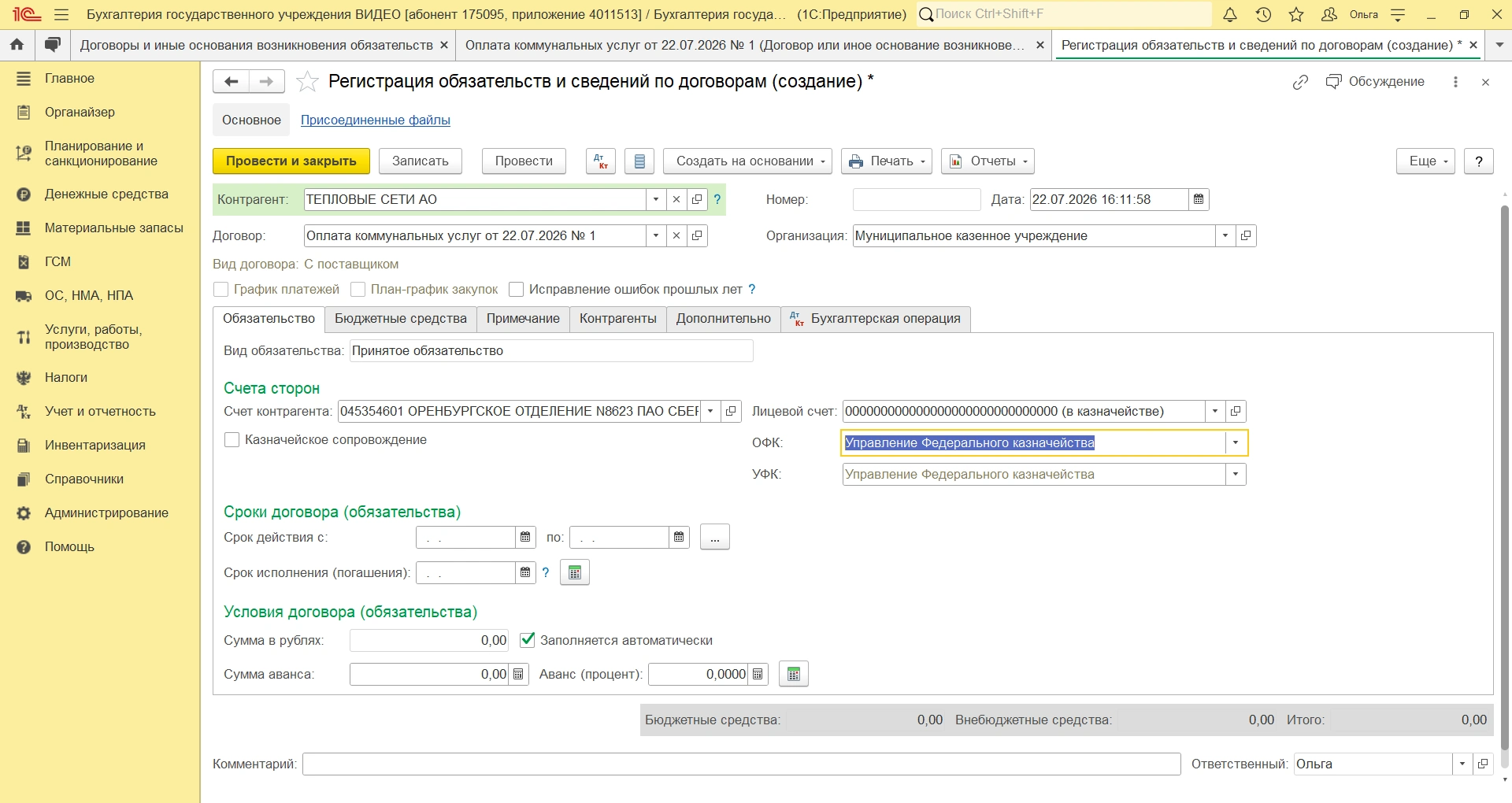Viewport: 1512px width, 803px height.
Task: Open Создать на основании dropdown
Action: tap(747, 161)
